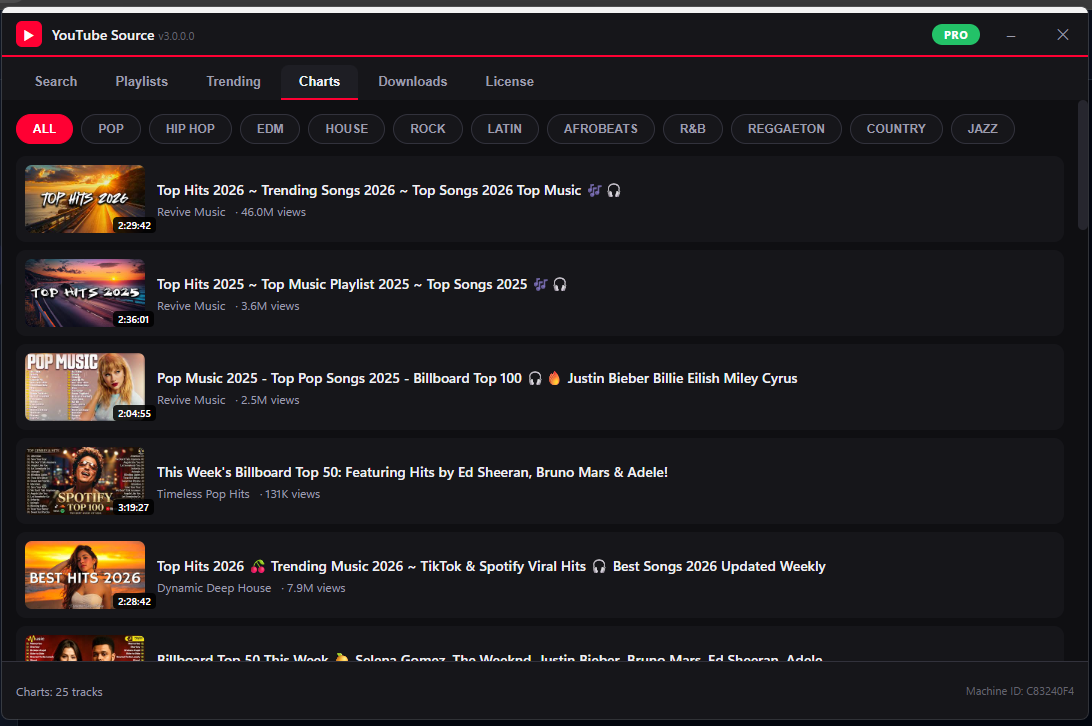This screenshot has height=726, width=1092.
Task: Click the green PRO badge
Action: (x=956, y=35)
